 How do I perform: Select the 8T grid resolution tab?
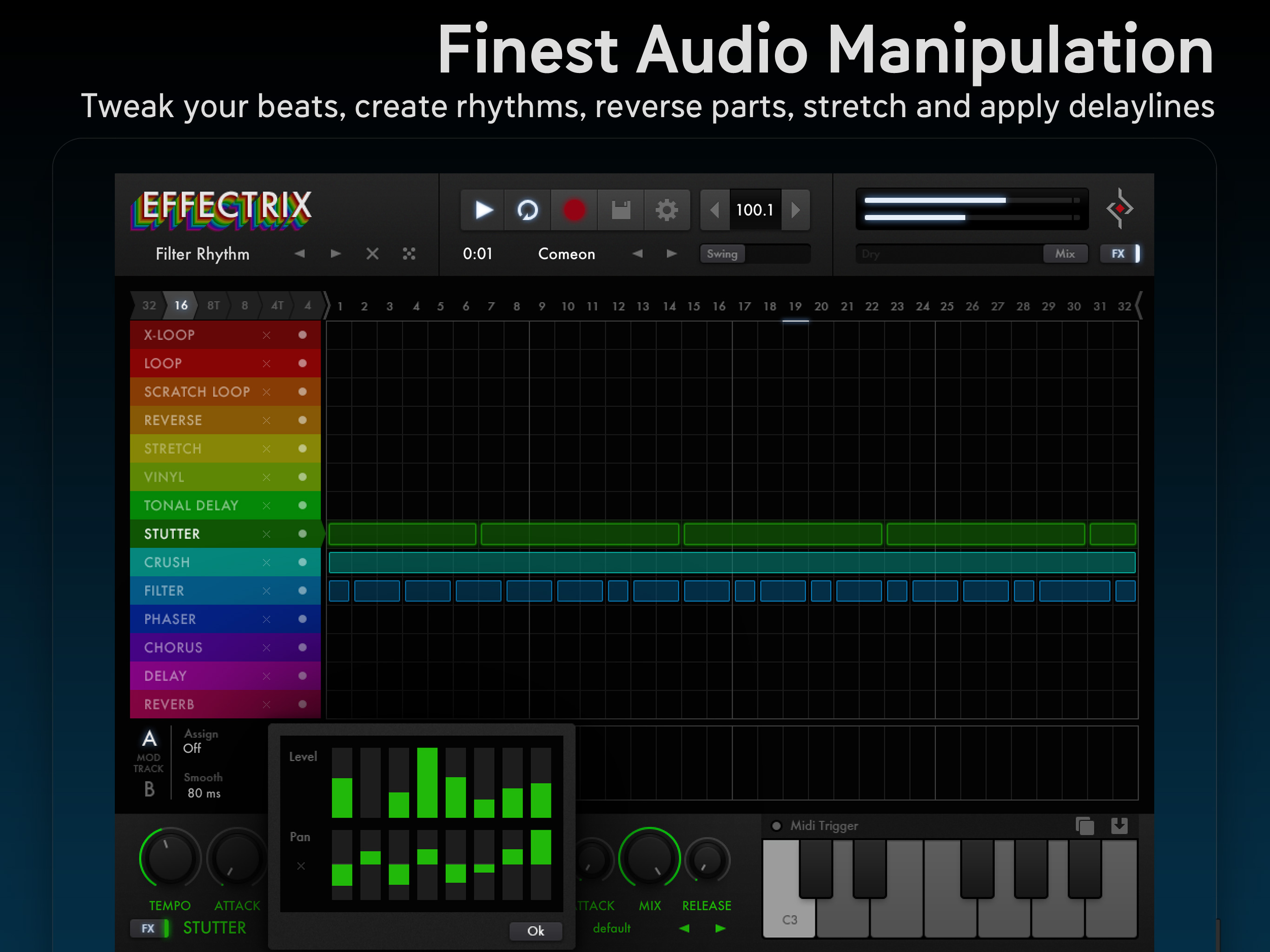click(213, 305)
